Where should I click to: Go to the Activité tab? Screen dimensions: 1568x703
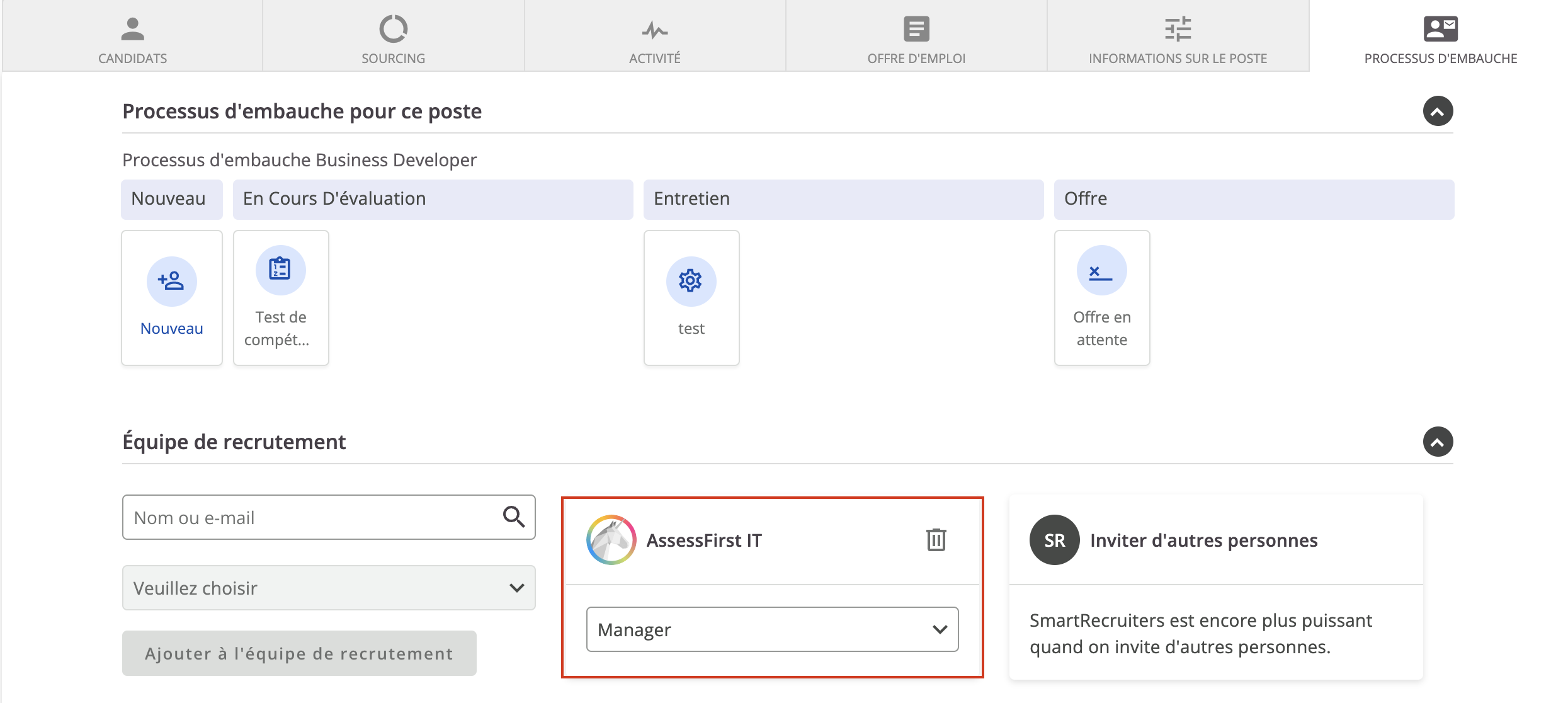(655, 37)
